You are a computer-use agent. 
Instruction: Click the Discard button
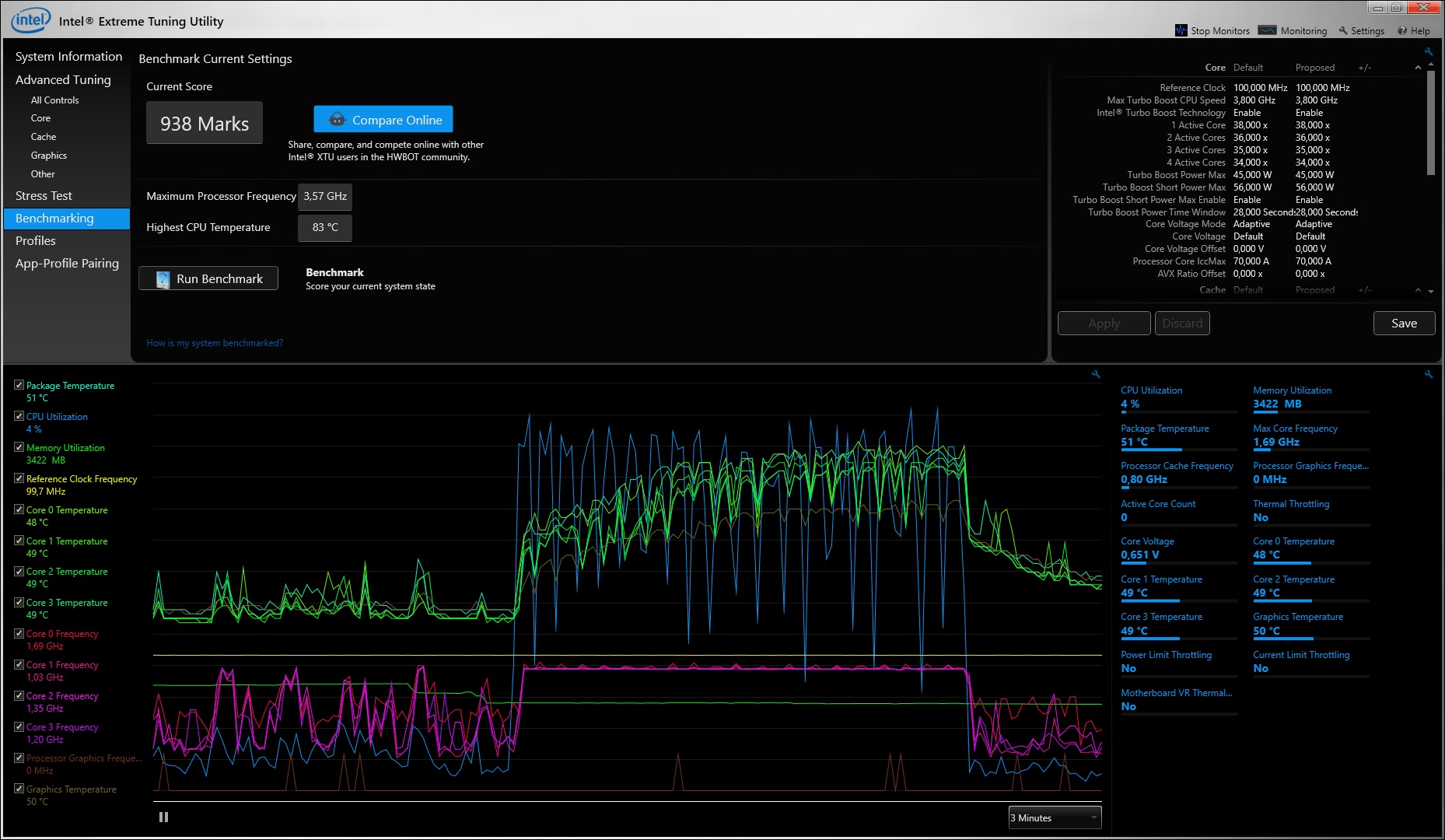click(x=1182, y=324)
